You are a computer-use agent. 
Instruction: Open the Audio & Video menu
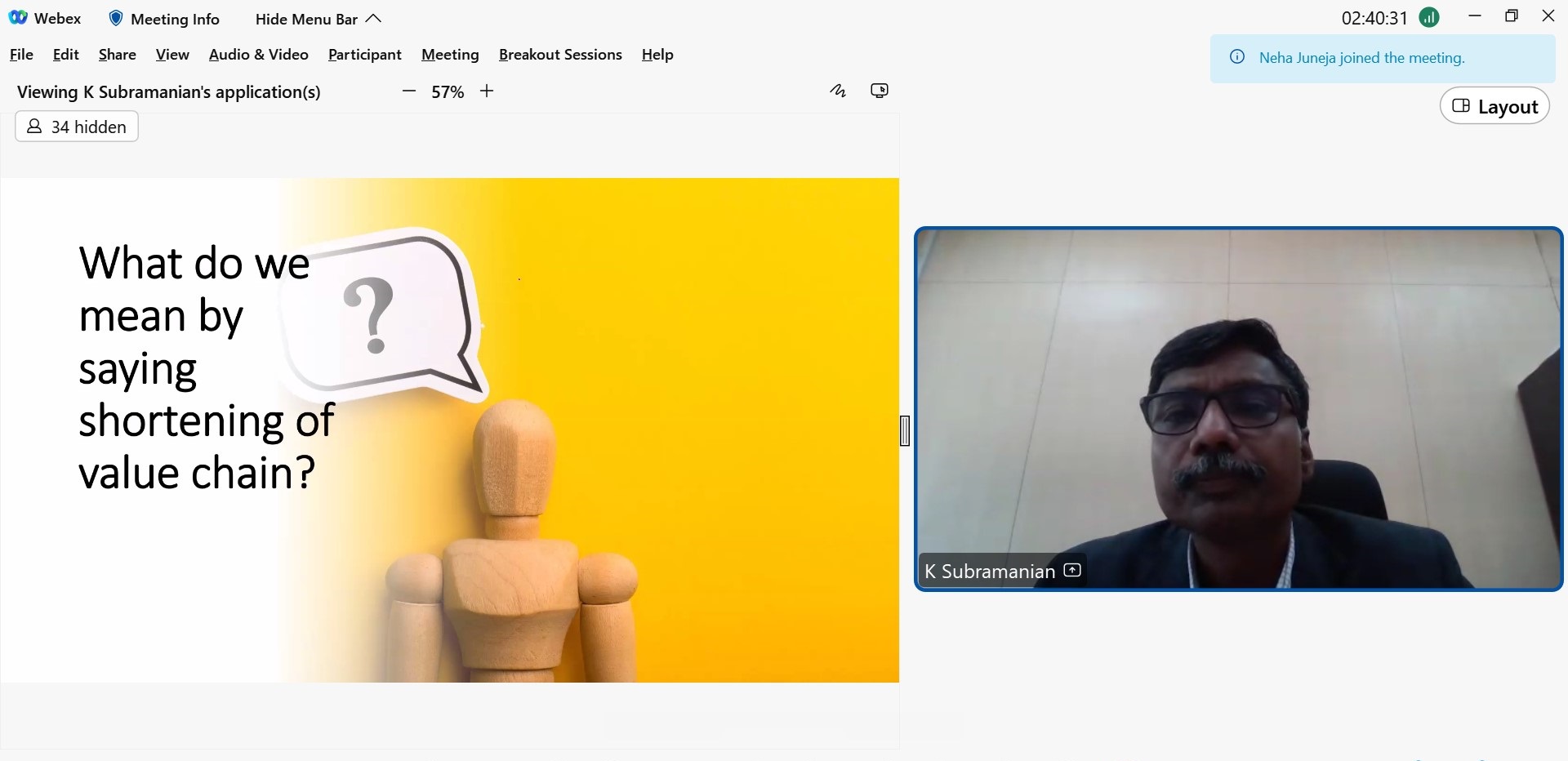258,55
